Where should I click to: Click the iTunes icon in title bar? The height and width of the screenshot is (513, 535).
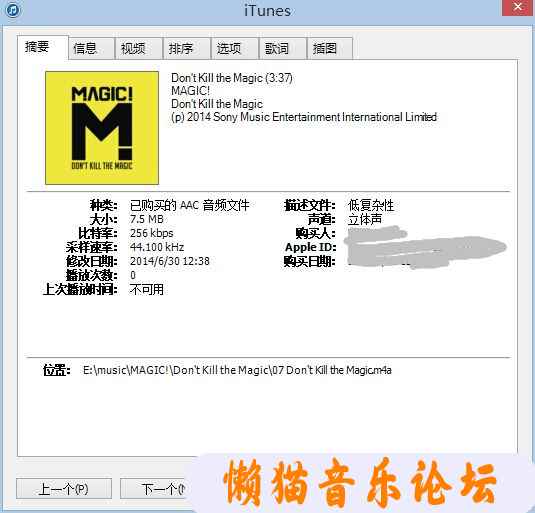coord(13,10)
